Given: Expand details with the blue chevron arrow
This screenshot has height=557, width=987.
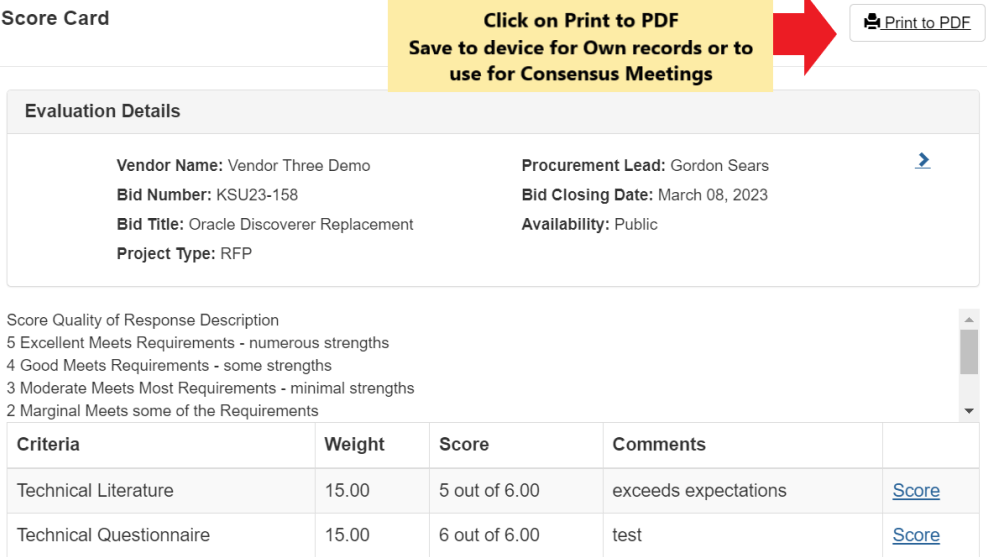Looking at the screenshot, I should coord(923,161).
